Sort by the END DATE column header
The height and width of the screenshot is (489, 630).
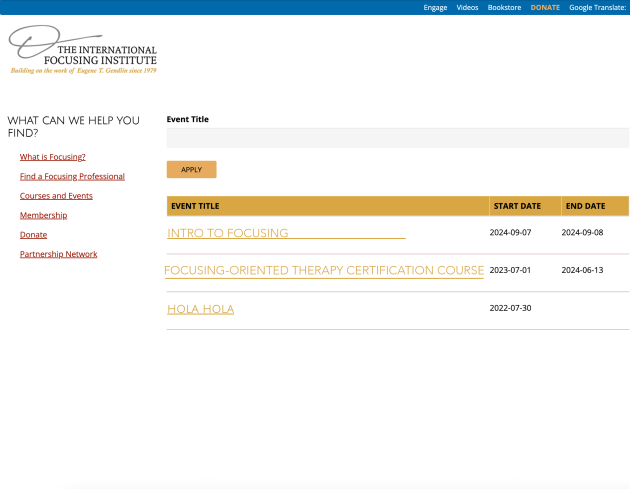[585, 206]
